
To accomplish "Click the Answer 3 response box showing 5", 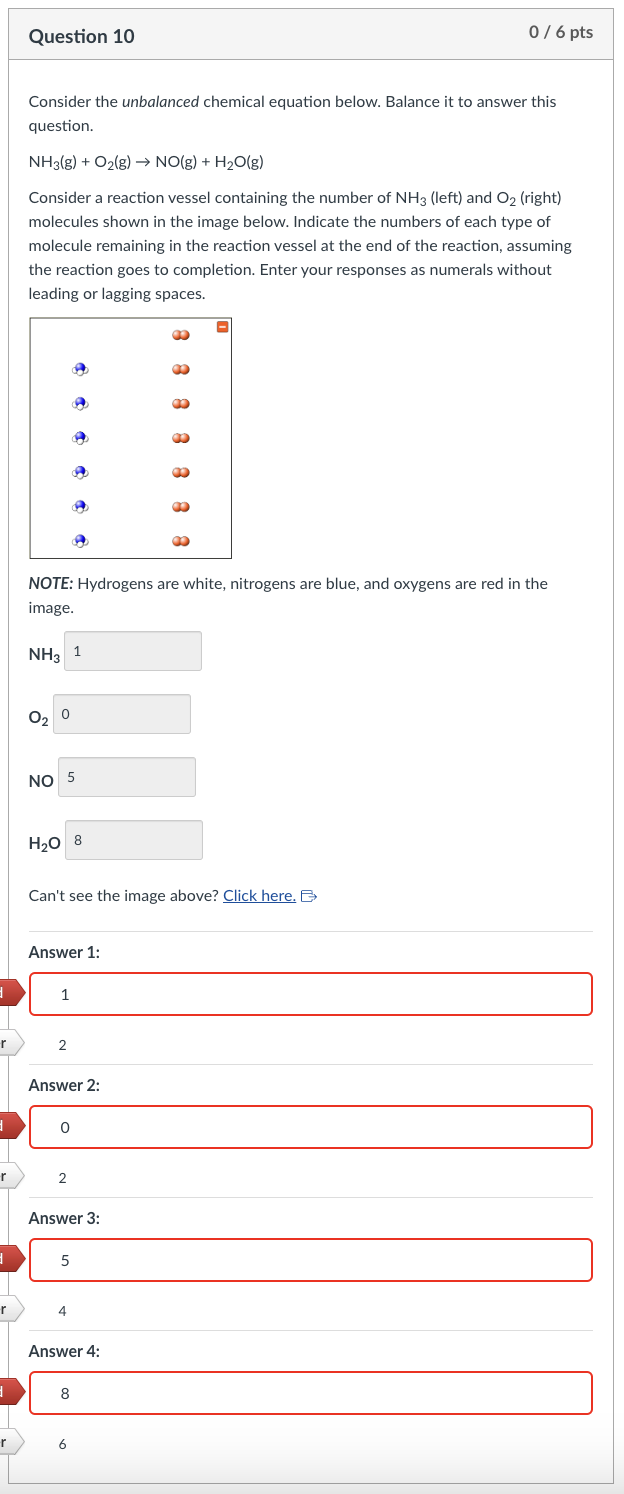I will coord(311,1259).
